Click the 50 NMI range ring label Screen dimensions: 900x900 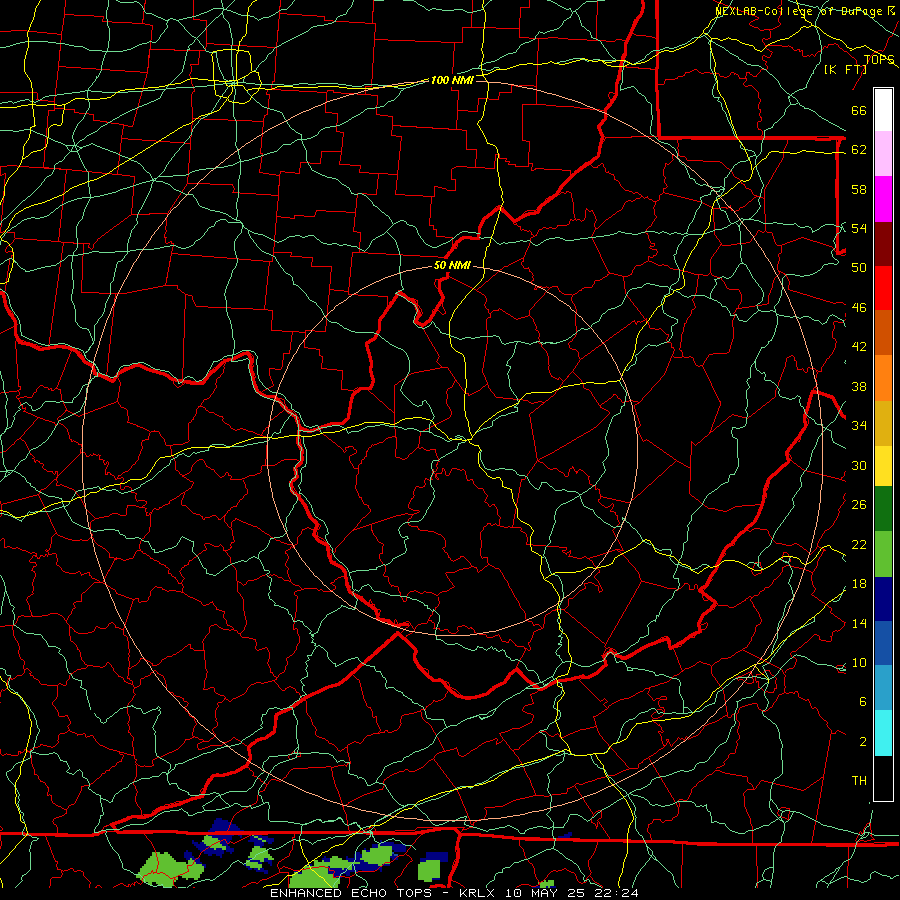[x=452, y=265]
